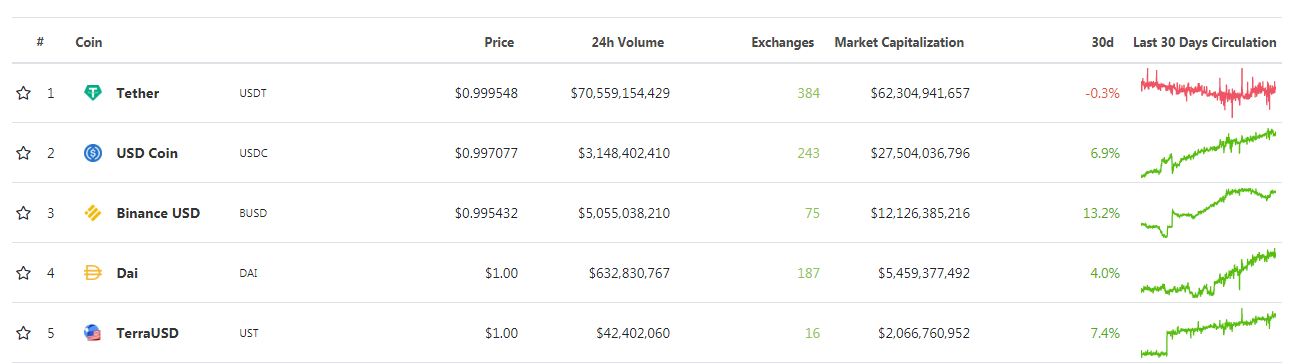Sort by Exchanges column header

click(782, 43)
